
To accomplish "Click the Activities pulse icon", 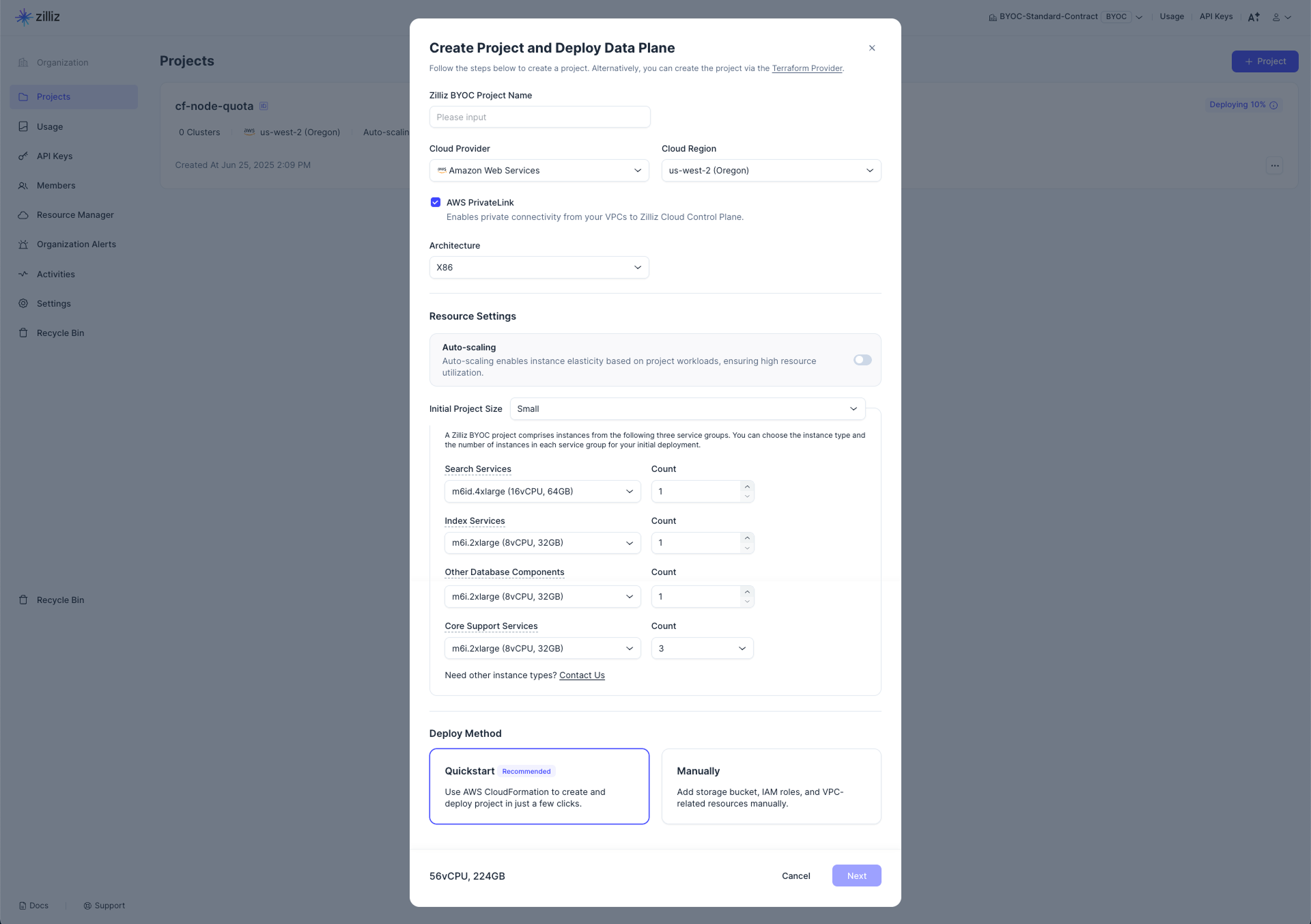I will 23,274.
